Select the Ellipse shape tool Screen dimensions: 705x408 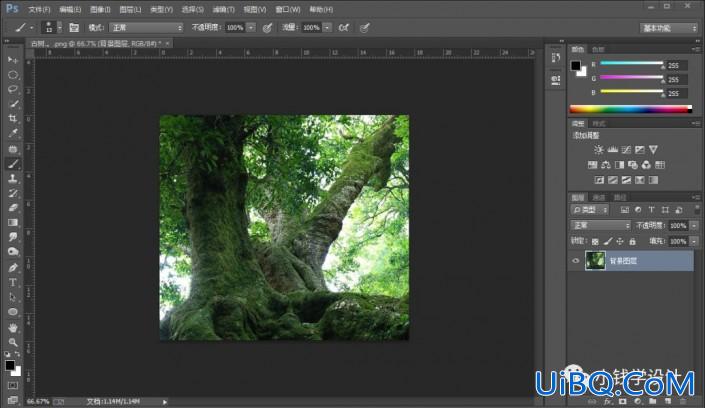[13, 312]
